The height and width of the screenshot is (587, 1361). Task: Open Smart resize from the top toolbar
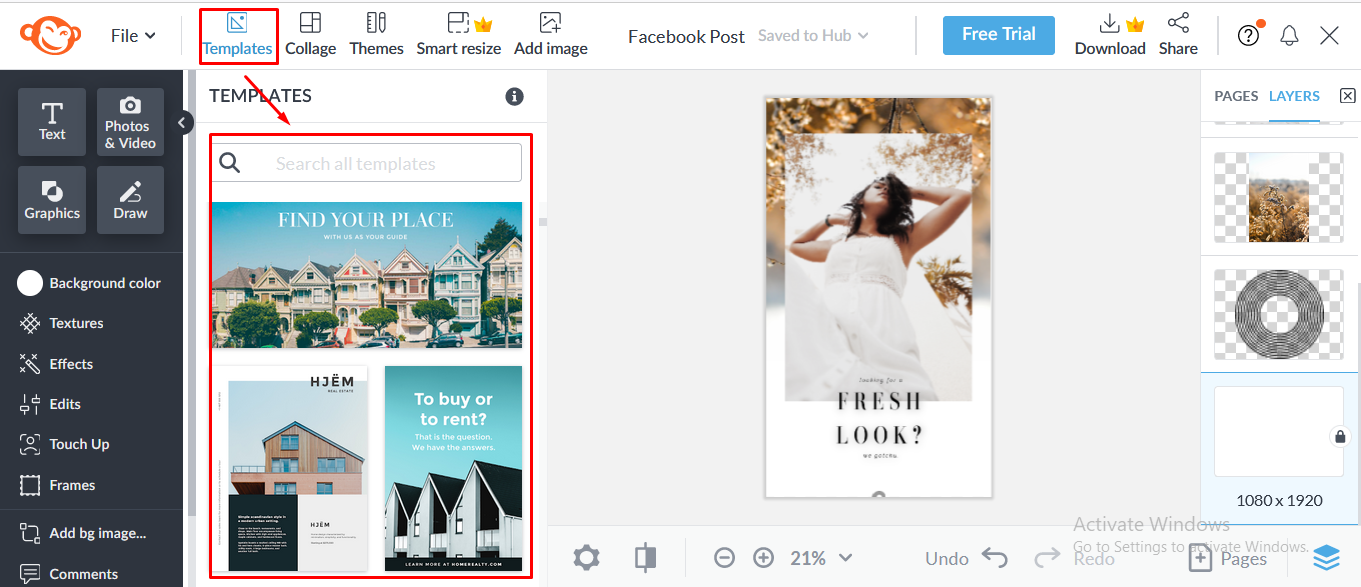click(x=459, y=33)
